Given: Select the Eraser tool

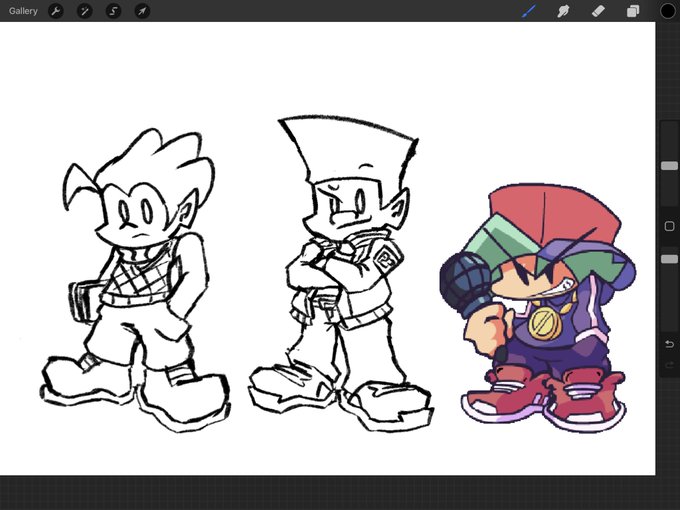Looking at the screenshot, I should pos(598,11).
